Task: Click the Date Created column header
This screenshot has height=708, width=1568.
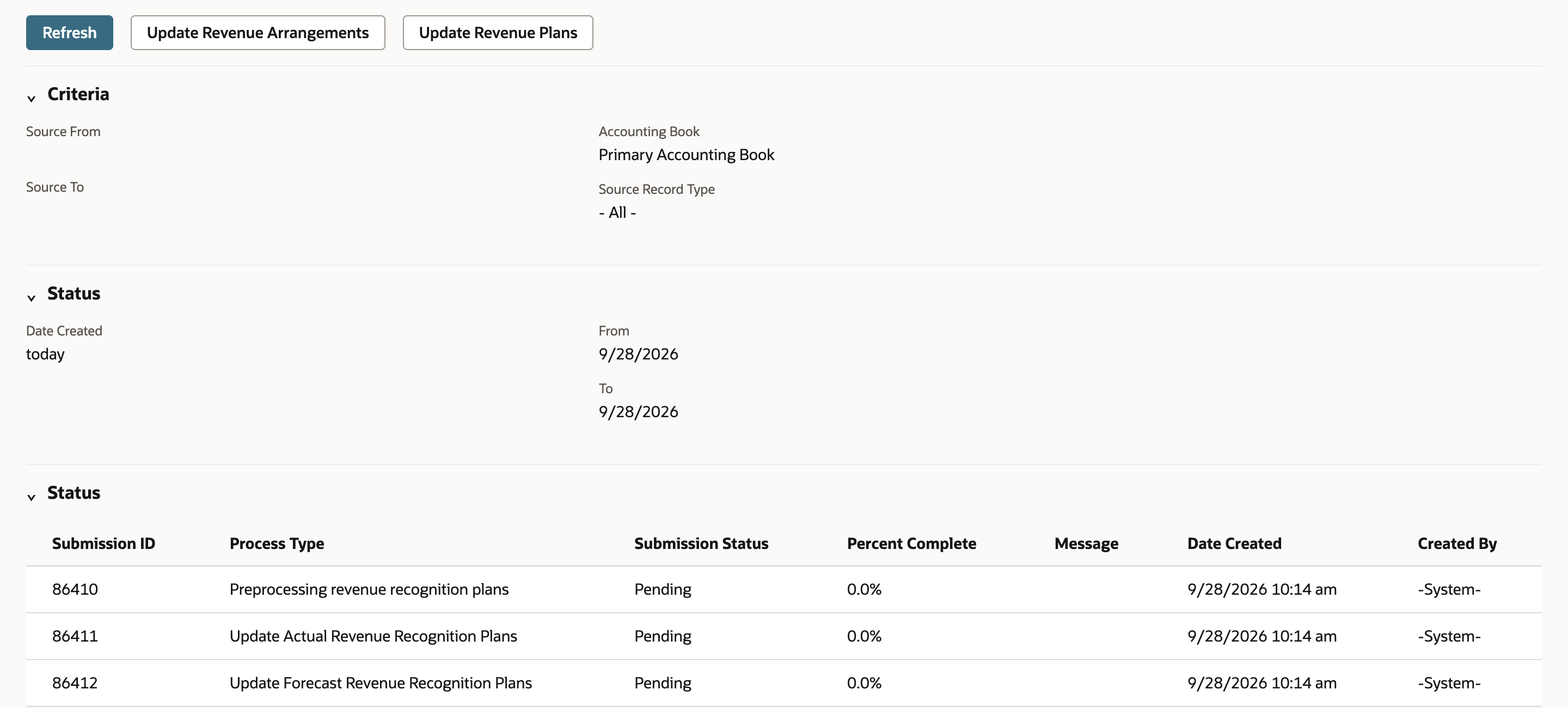Action: pyautogui.click(x=1234, y=543)
